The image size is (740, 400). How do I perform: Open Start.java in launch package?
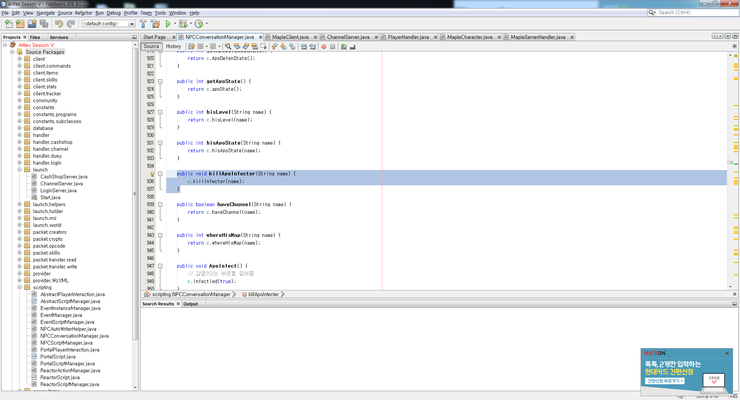(50, 197)
